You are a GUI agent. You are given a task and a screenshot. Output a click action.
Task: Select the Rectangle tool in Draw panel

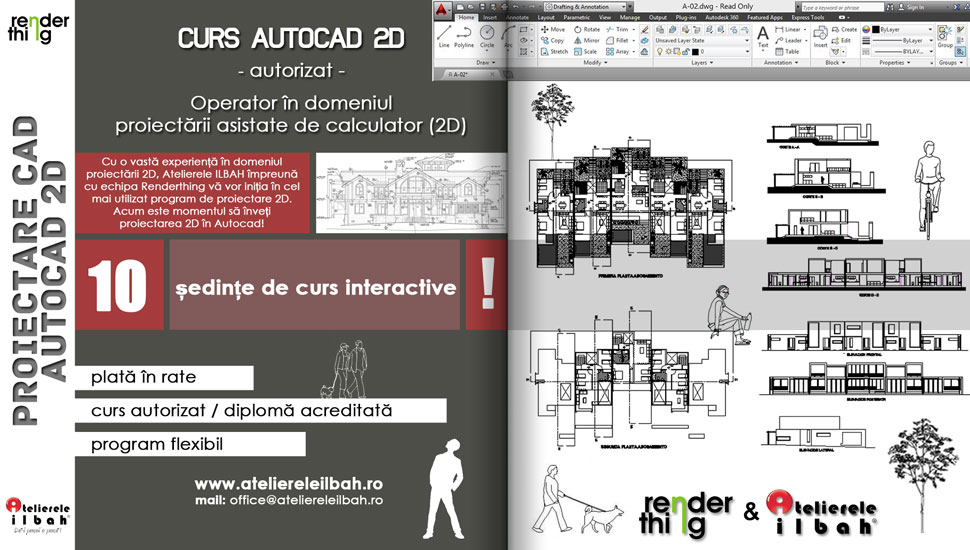tap(523, 29)
